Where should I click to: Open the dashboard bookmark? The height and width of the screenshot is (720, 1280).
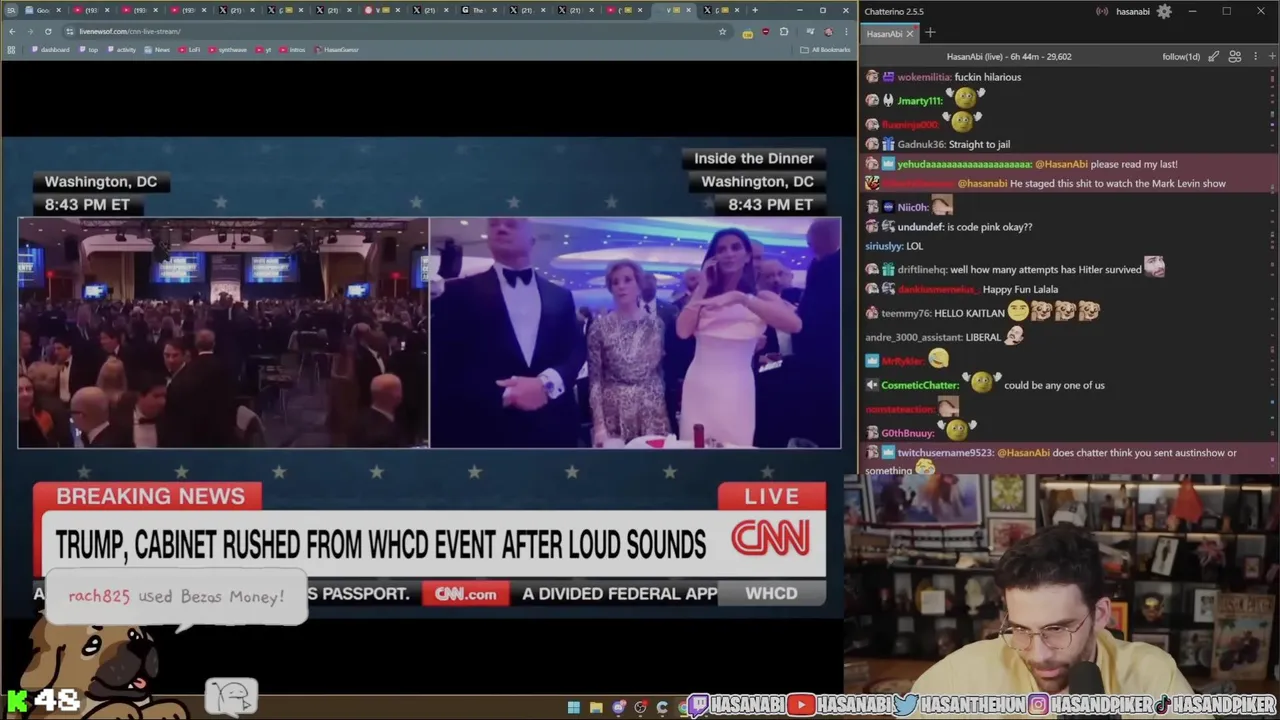pos(50,50)
